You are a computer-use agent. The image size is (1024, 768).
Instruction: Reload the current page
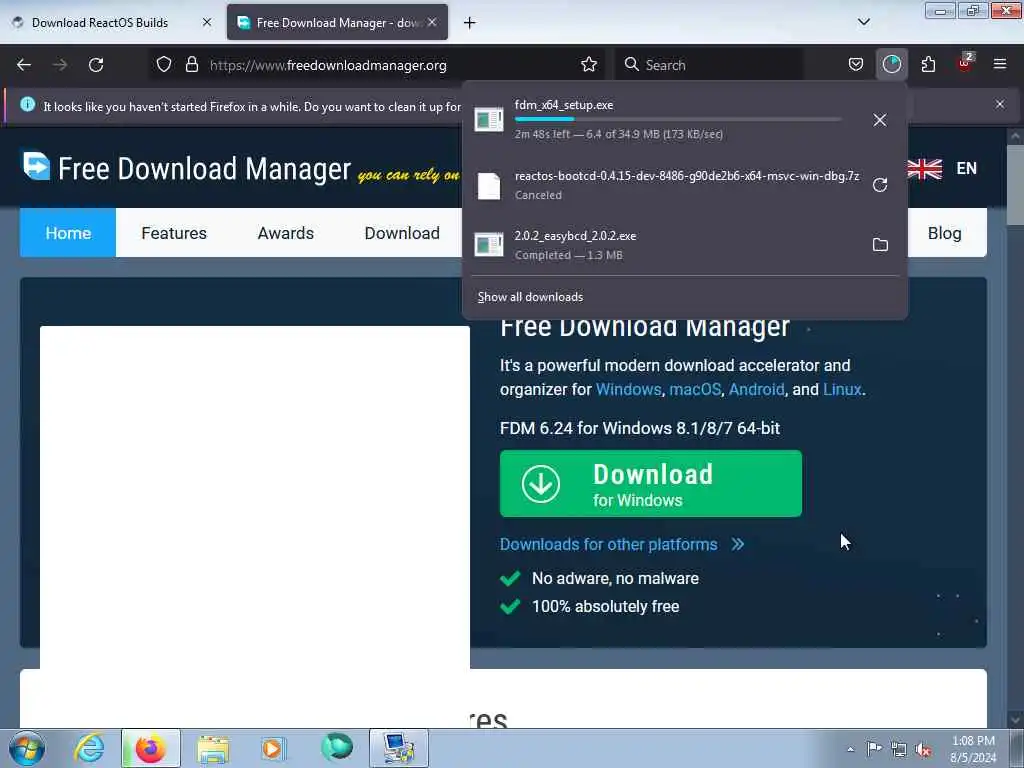pos(96,65)
